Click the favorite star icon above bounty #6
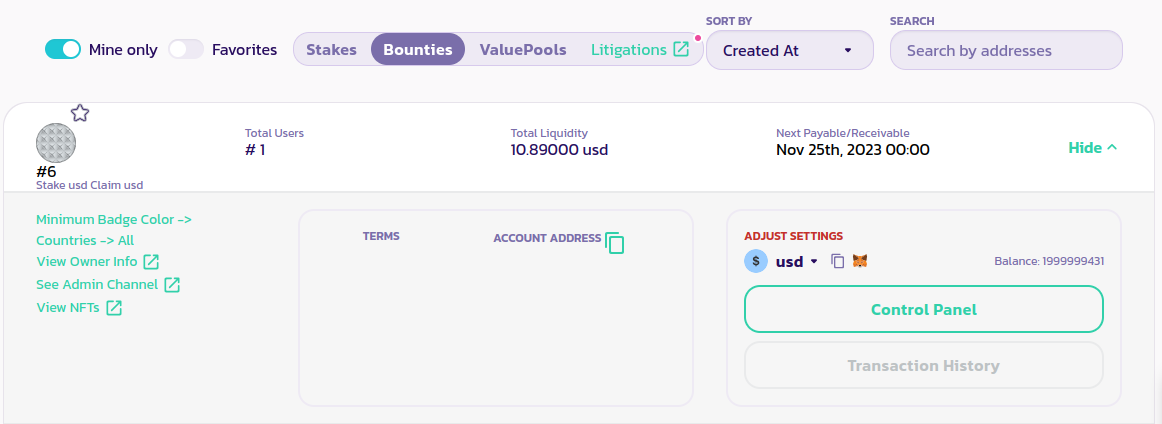Screen dimensions: 1162x424 pos(80,113)
